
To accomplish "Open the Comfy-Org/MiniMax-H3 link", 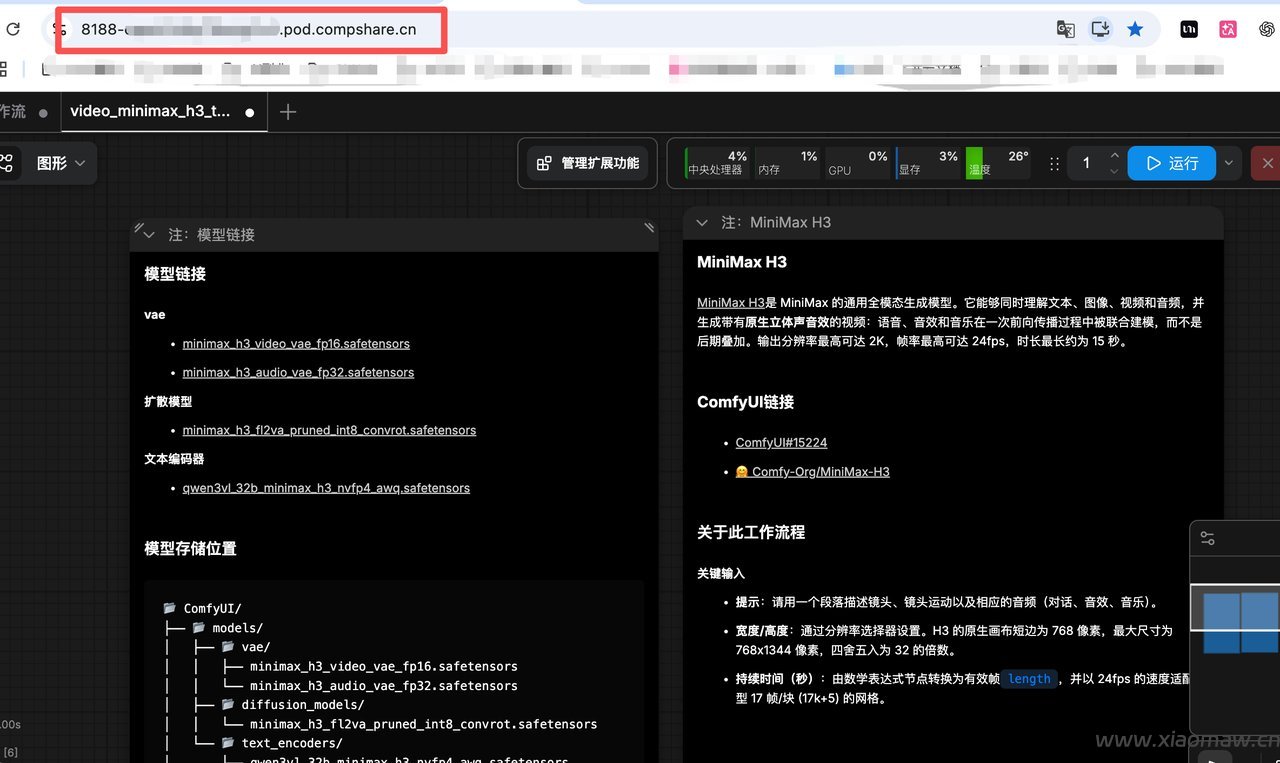I will coord(812,471).
